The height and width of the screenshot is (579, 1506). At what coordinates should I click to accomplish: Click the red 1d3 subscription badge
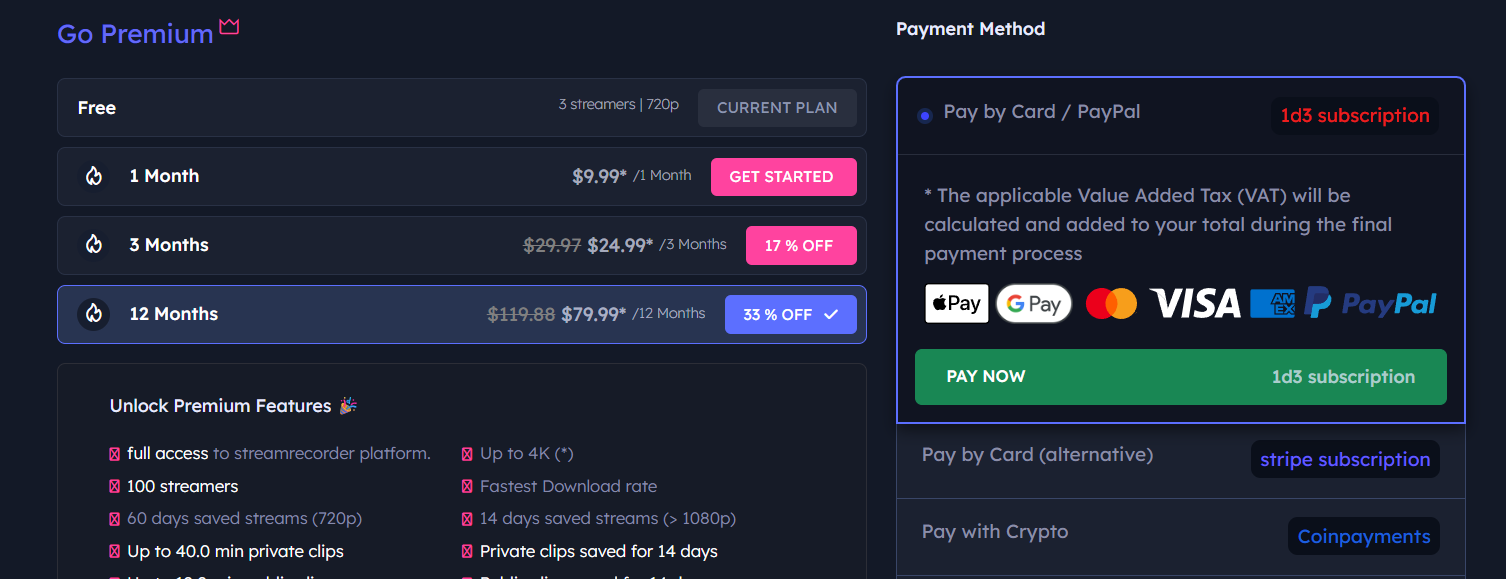pyautogui.click(x=1355, y=116)
